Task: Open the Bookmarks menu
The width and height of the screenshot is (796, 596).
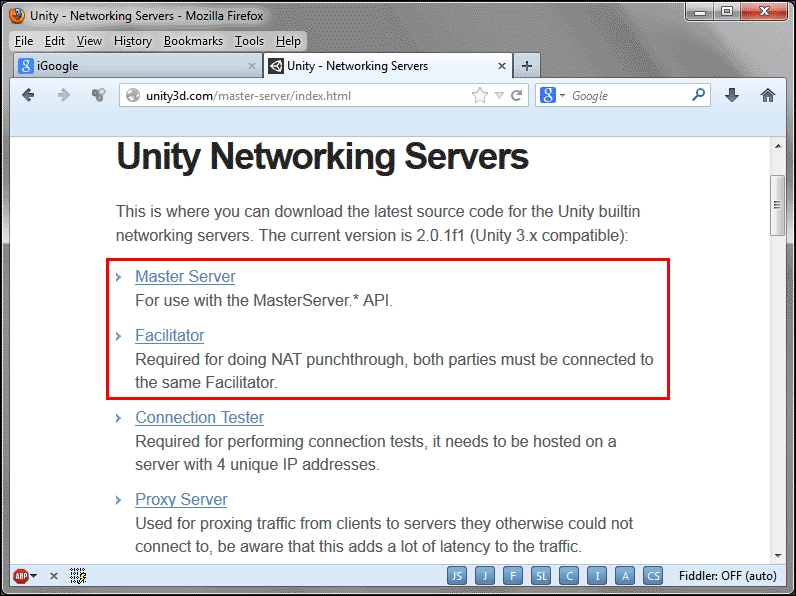Action: 193,41
